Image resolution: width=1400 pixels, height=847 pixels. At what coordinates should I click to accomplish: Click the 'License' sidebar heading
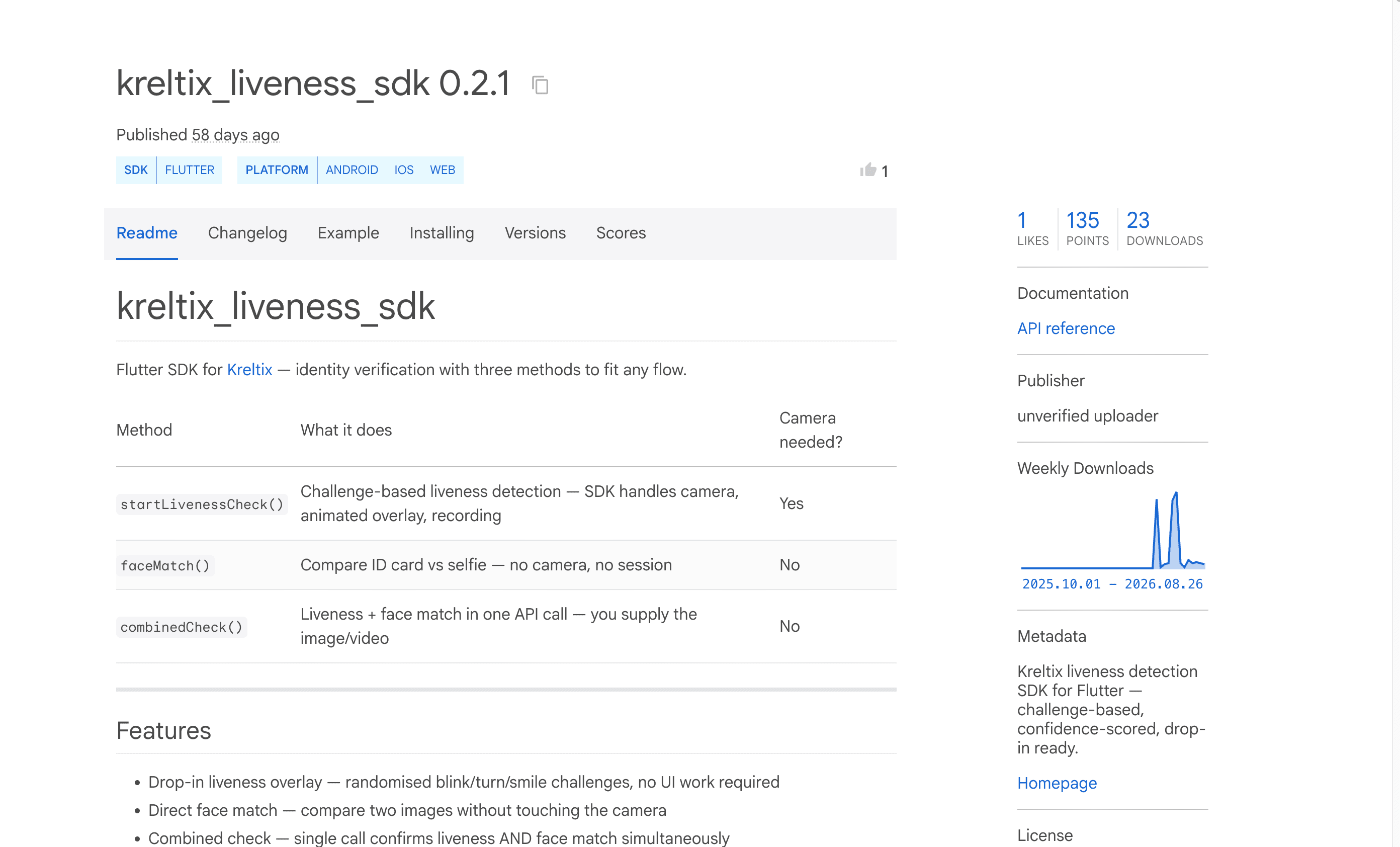[1045, 835]
